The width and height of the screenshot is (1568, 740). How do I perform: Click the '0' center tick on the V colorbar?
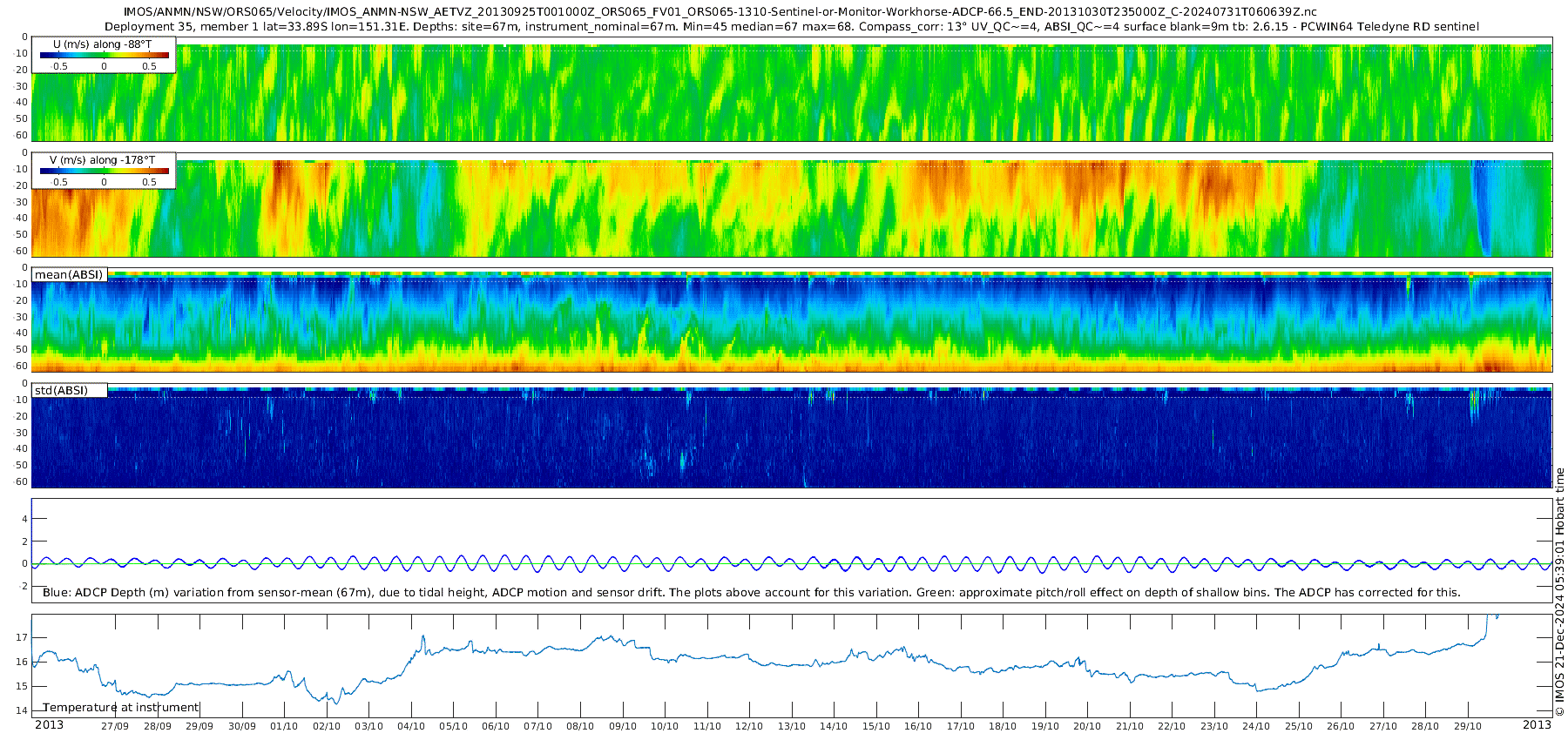[105, 182]
